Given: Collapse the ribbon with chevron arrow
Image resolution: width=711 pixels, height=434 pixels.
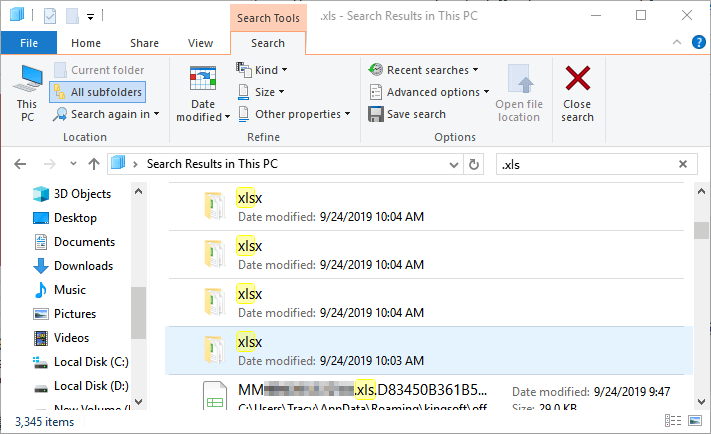Looking at the screenshot, I should [x=679, y=44].
